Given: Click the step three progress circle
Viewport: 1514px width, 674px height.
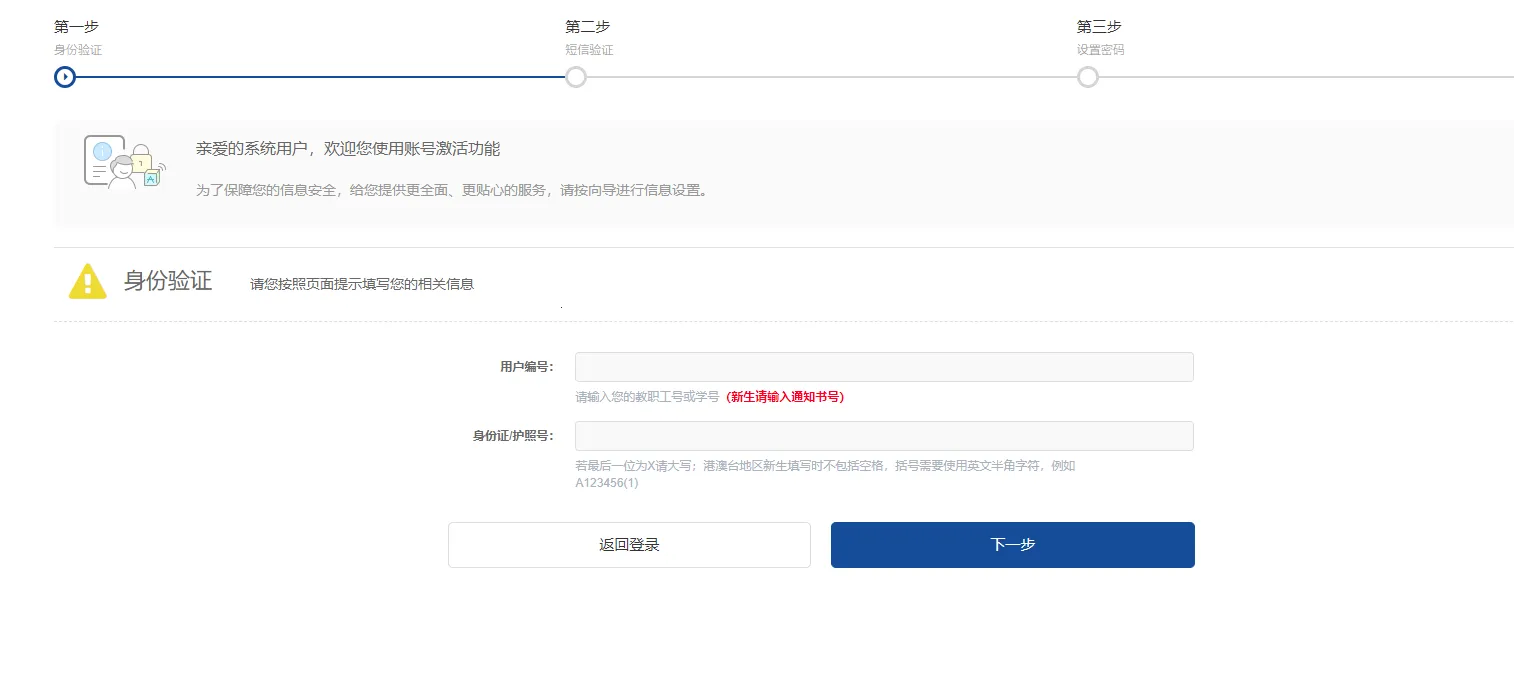Looking at the screenshot, I should pos(1088,76).
